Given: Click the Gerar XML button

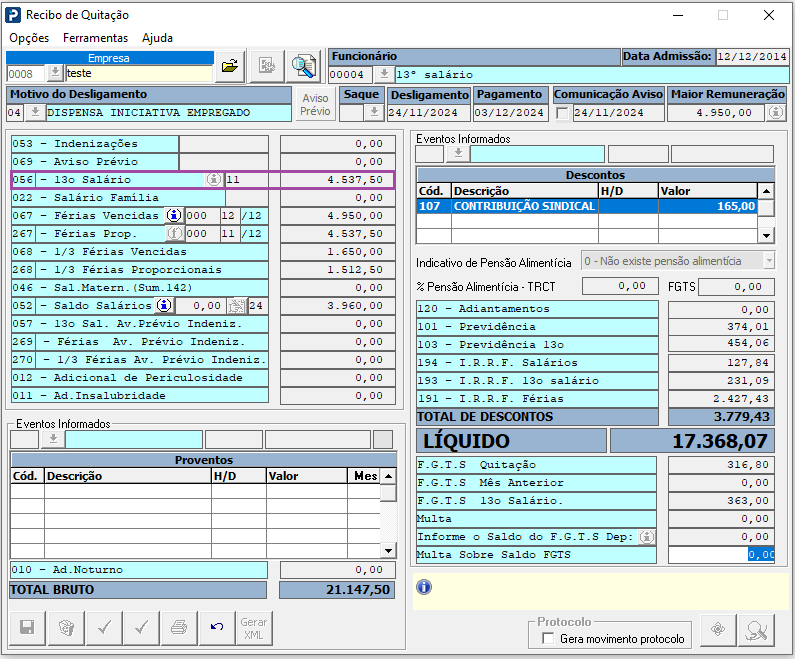Looking at the screenshot, I should point(253,628).
